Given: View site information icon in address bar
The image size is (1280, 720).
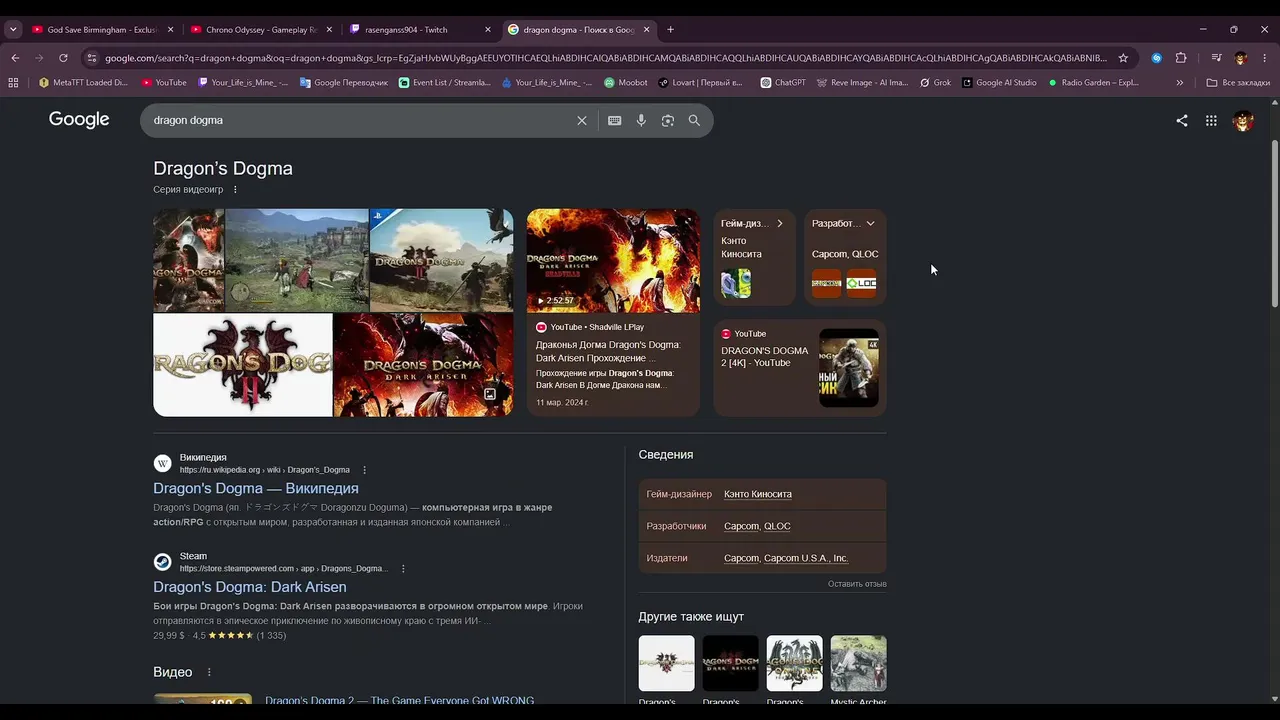Looking at the screenshot, I should [92, 58].
